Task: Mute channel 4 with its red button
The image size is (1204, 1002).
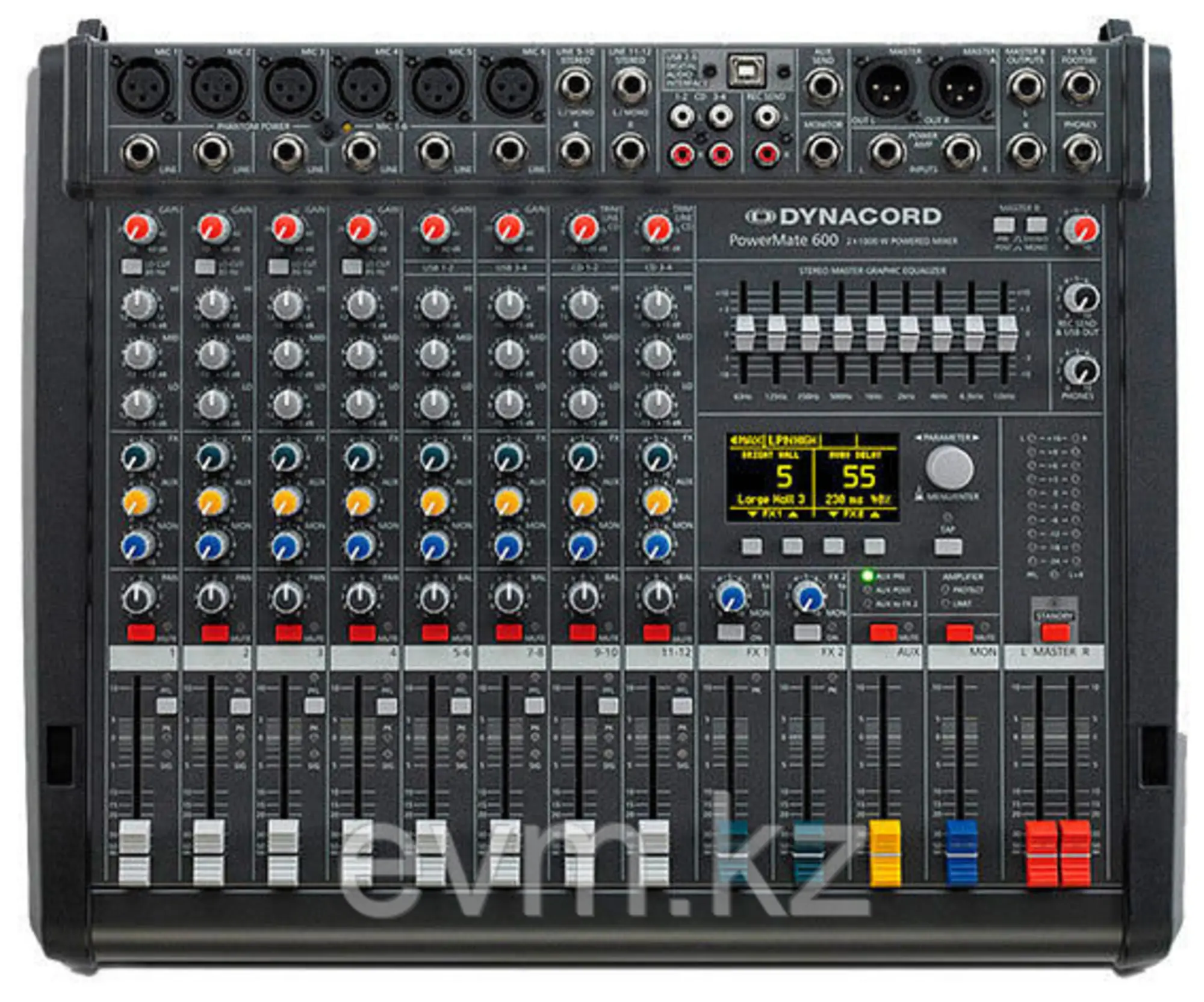Action: point(362,632)
